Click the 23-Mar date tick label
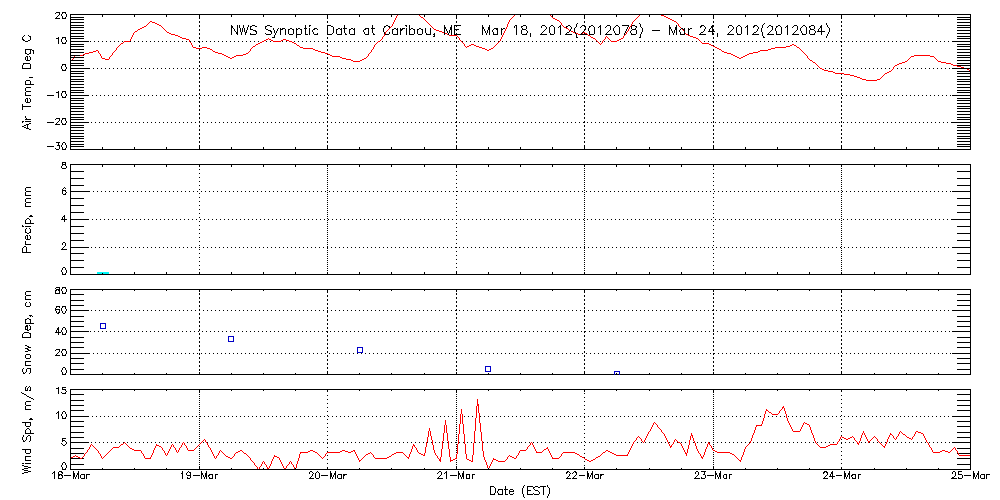The width and height of the screenshot is (1000, 500). (713, 478)
